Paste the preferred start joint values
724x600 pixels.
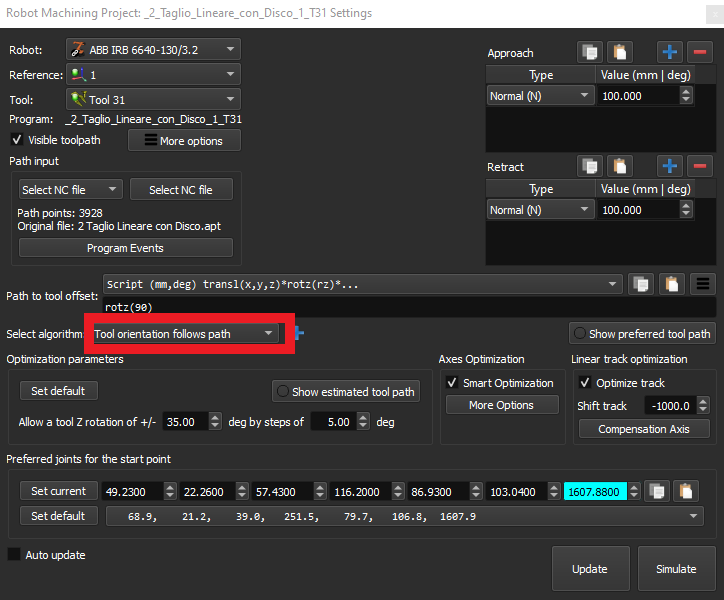[x=685, y=491]
